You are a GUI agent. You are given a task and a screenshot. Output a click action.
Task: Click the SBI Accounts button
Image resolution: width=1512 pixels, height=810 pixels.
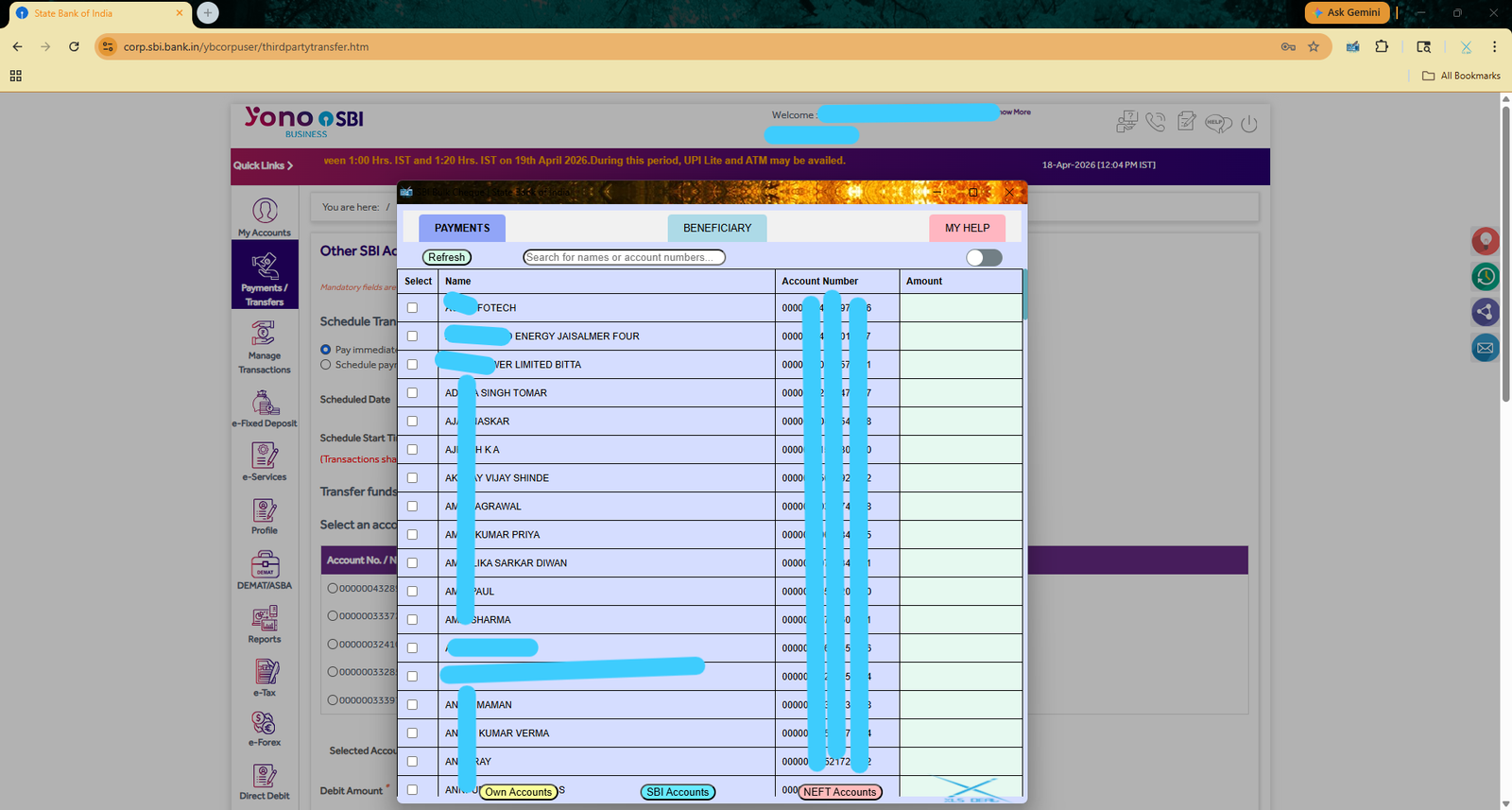click(x=678, y=792)
